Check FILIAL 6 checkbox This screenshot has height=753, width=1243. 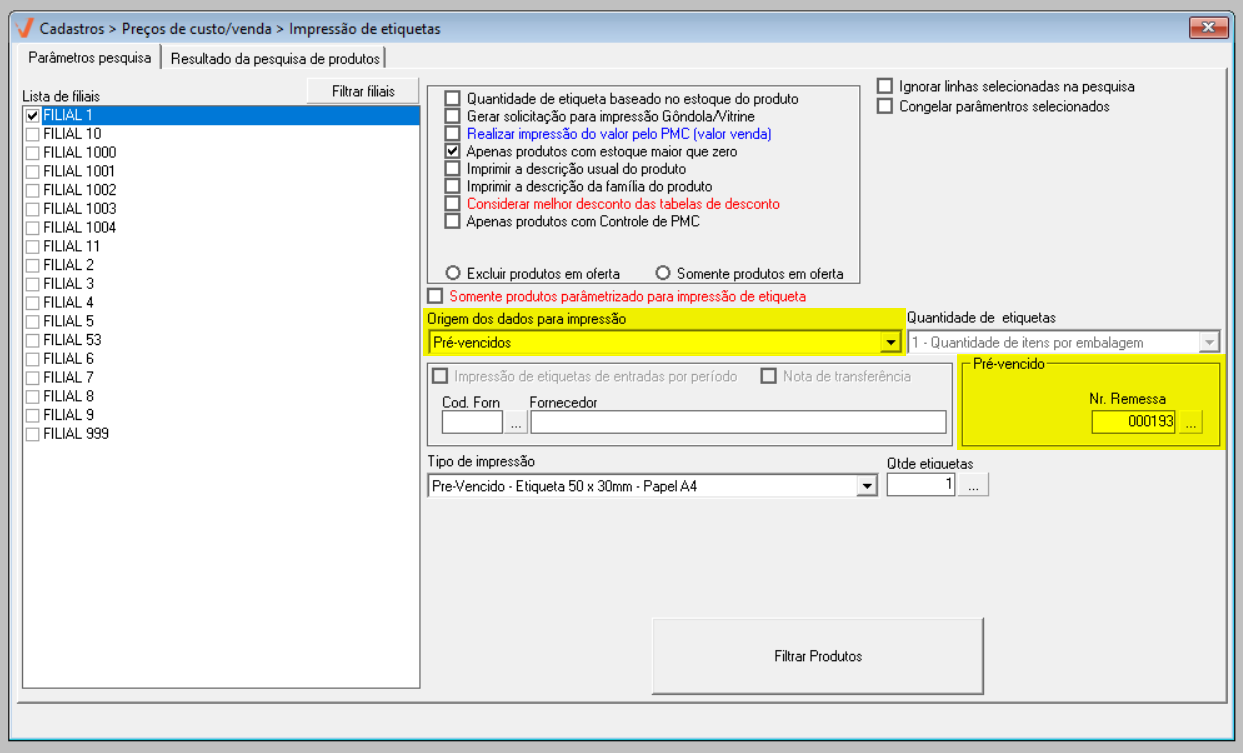click(x=33, y=359)
